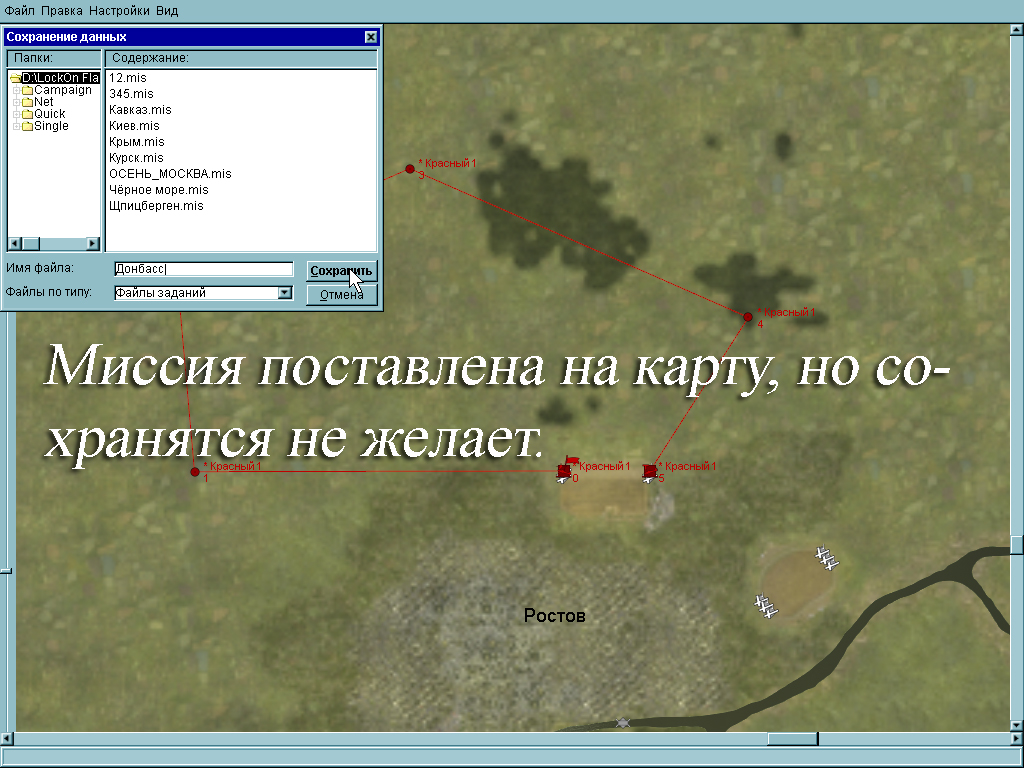Select the Campaign folder icon
Image resolution: width=1024 pixels, height=768 pixels.
pos(27,90)
